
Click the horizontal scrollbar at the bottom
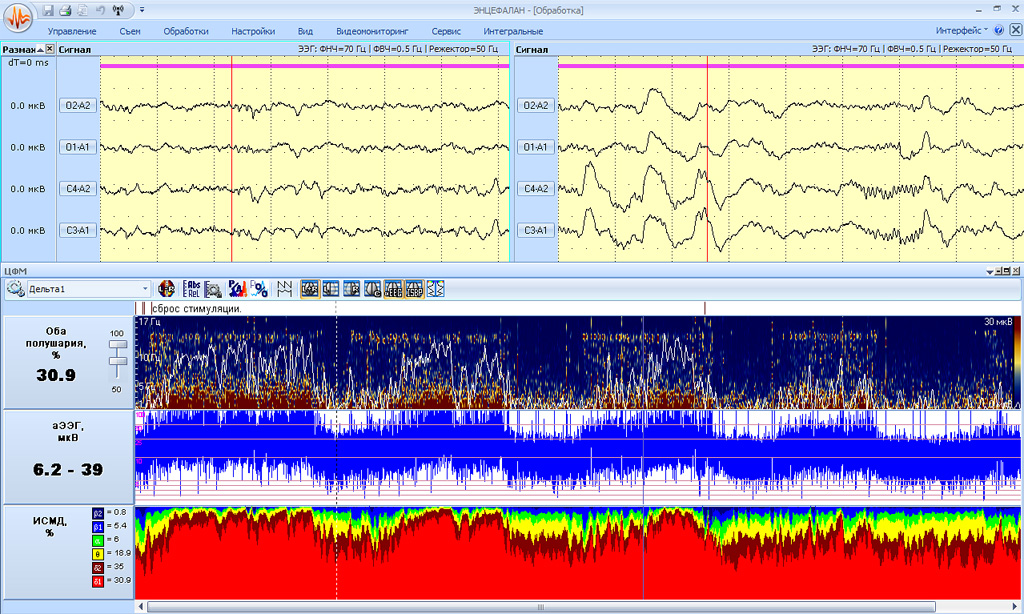coord(540,607)
